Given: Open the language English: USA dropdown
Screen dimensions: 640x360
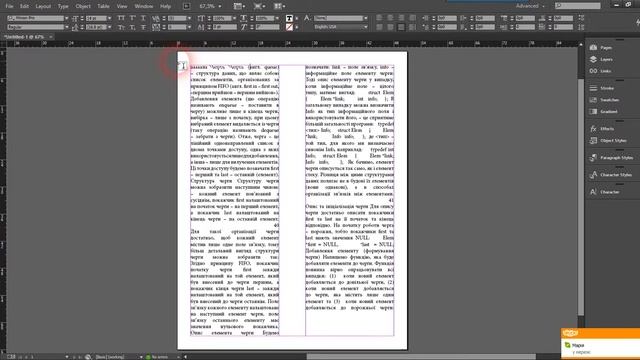Looking at the screenshot, I should (340, 27).
